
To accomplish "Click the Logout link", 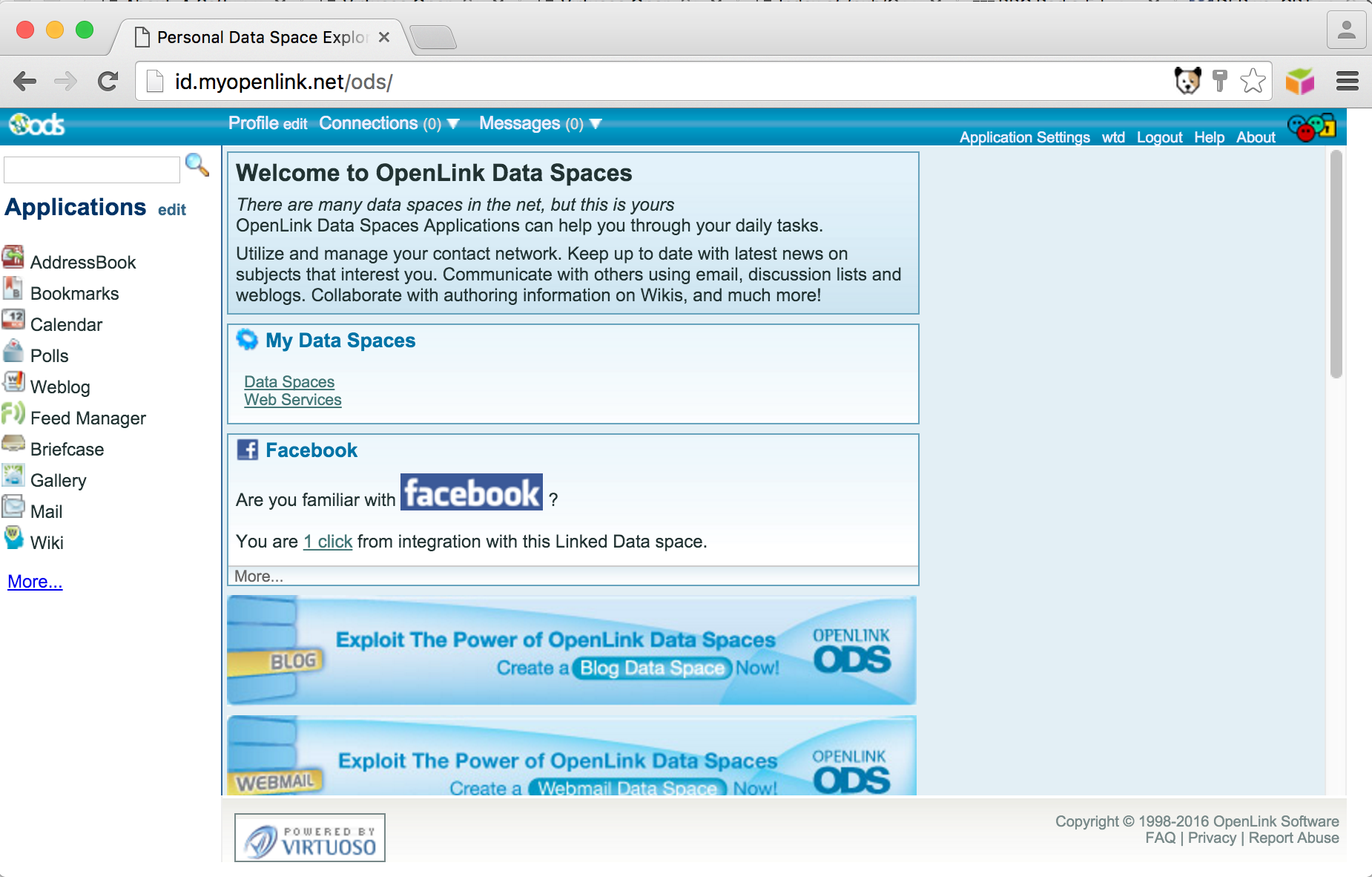I will [1159, 137].
